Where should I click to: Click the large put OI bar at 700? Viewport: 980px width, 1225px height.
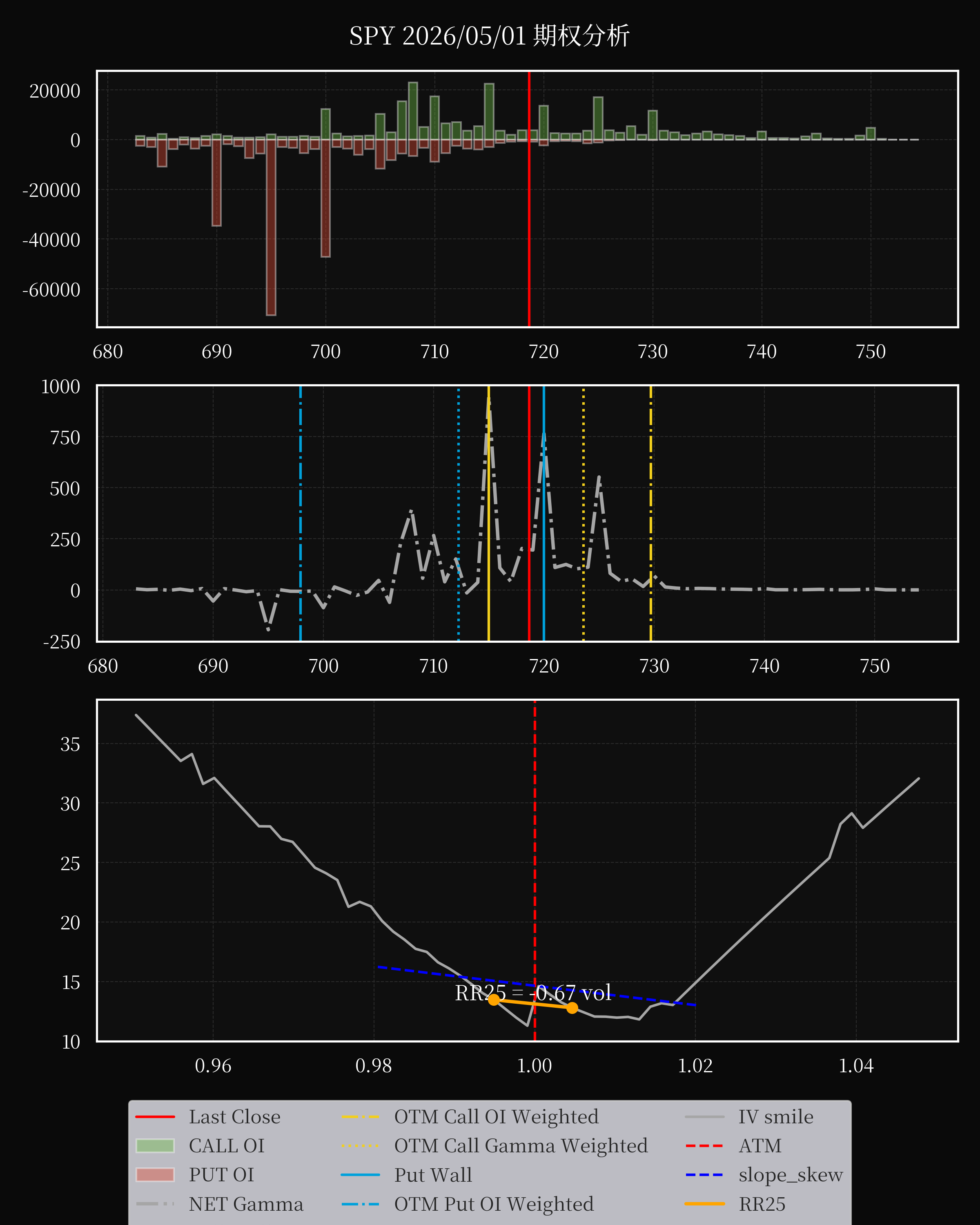coord(325,198)
